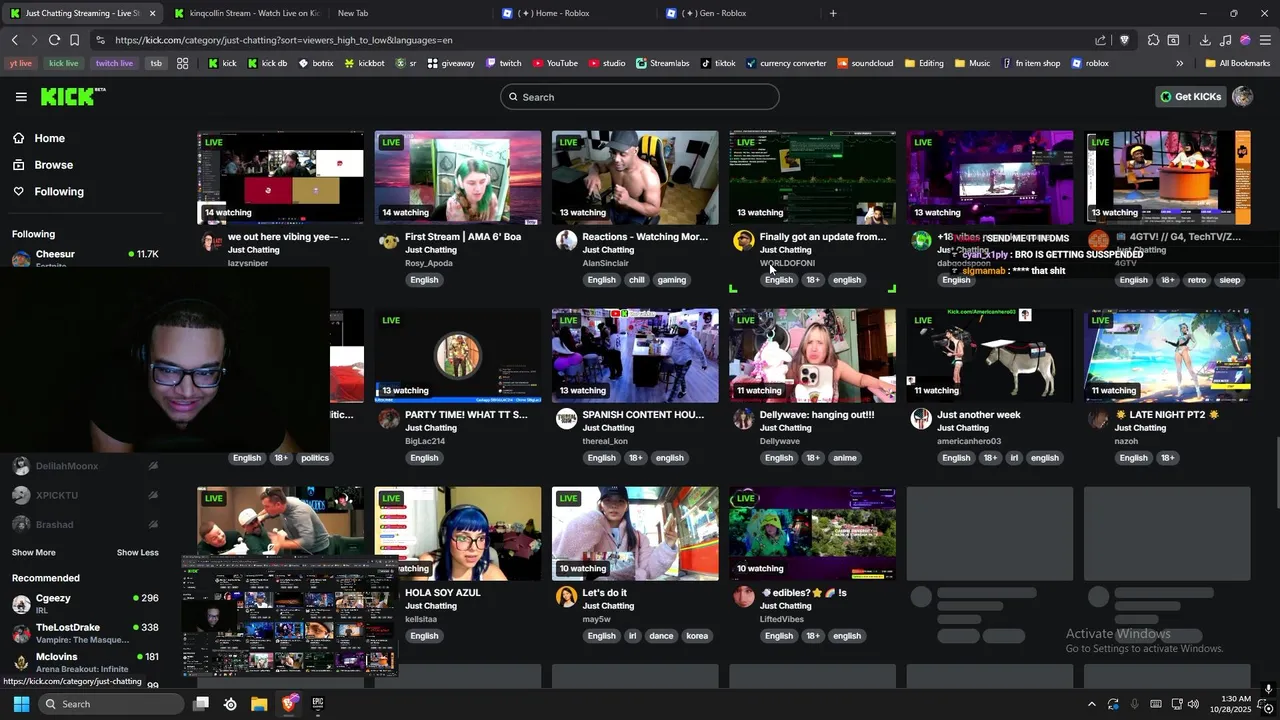Image resolution: width=1280 pixels, height=720 pixels.
Task: Show hidden system tray icons
Action: coord(1091,704)
